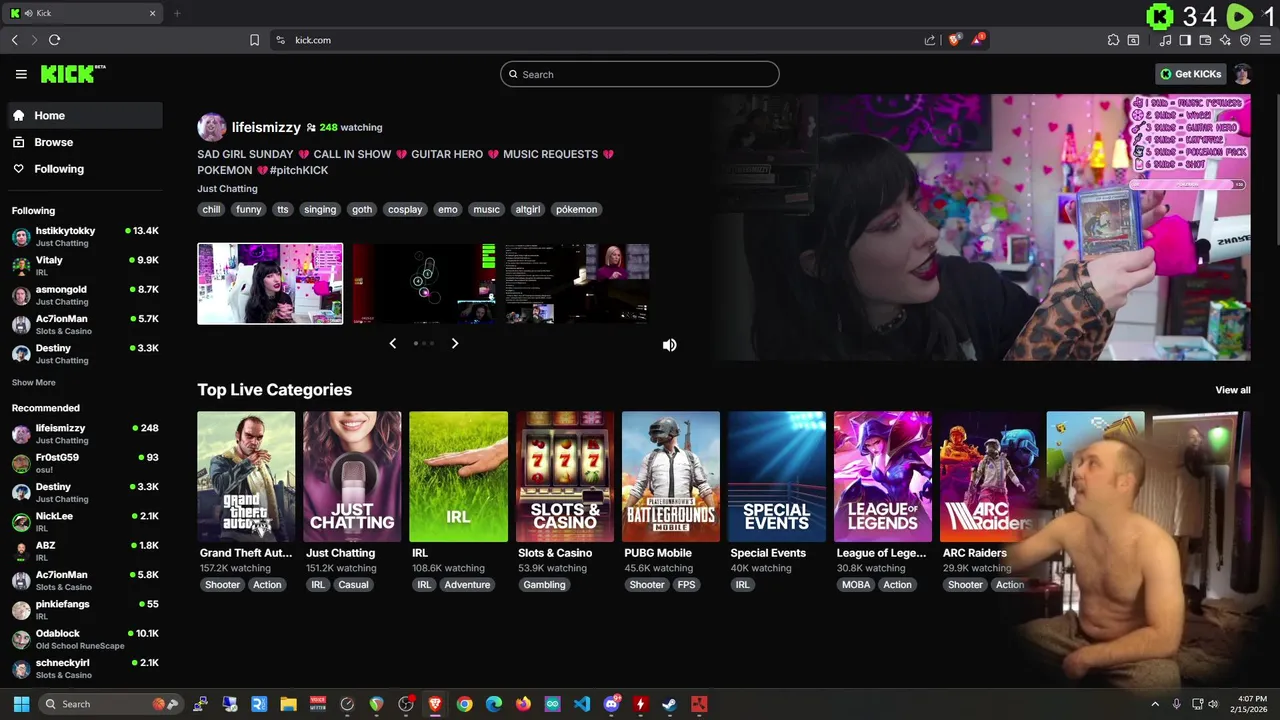
Task: Click the MOBA tag under League of Legends
Action: [856, 585]
